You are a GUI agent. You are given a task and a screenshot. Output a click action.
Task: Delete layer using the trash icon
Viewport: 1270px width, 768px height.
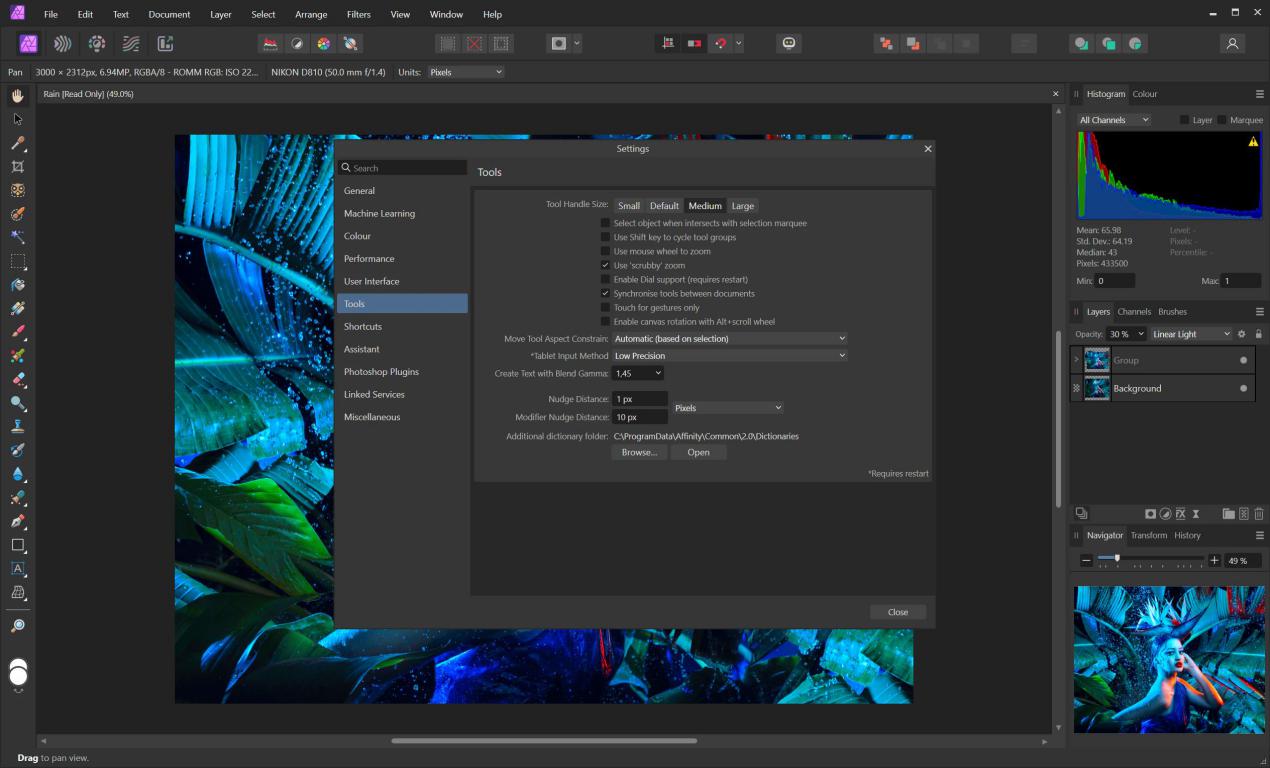click(x=1259, y=514)
